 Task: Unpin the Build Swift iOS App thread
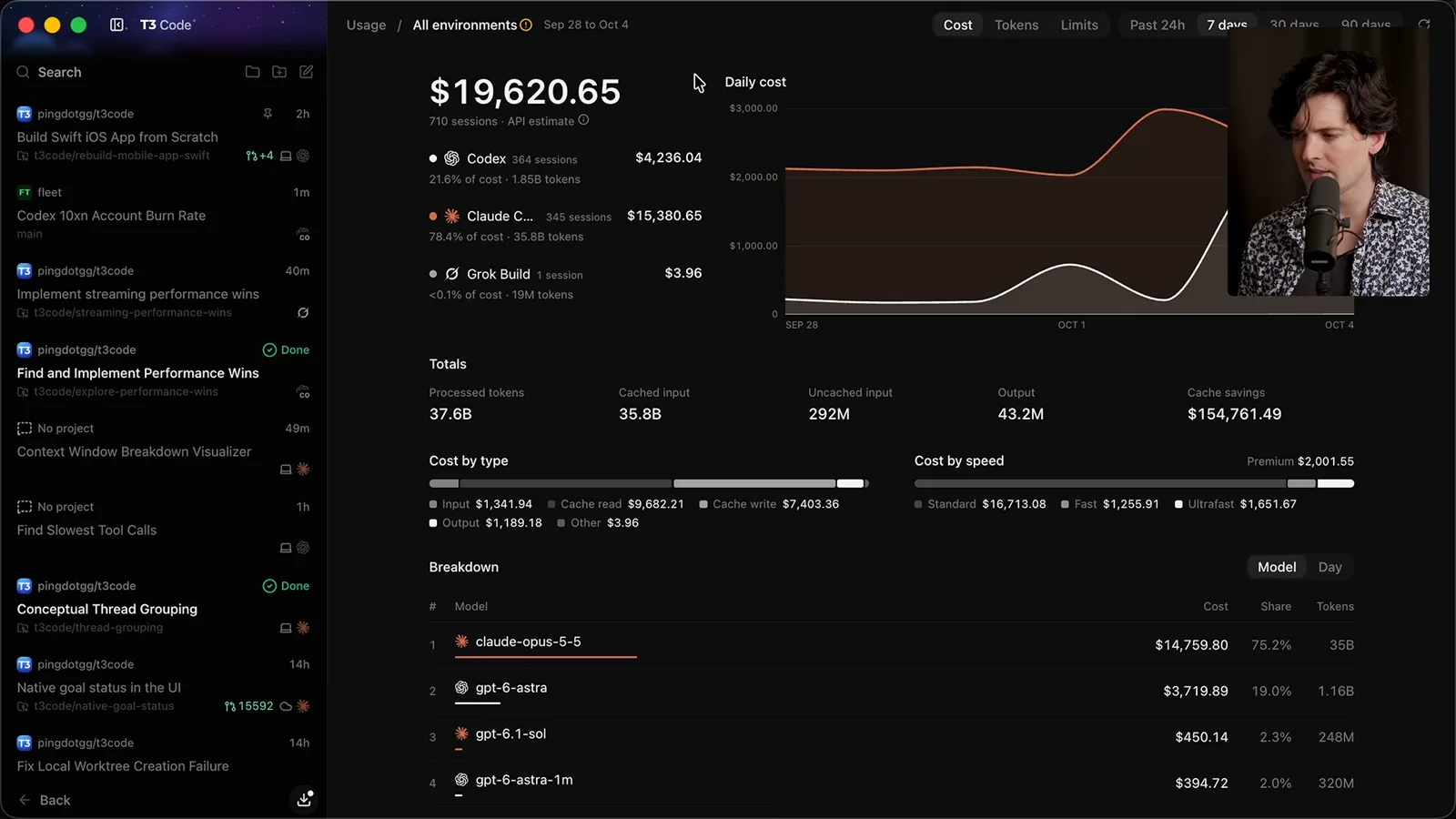pyautogui.click(x=268, y=114)
